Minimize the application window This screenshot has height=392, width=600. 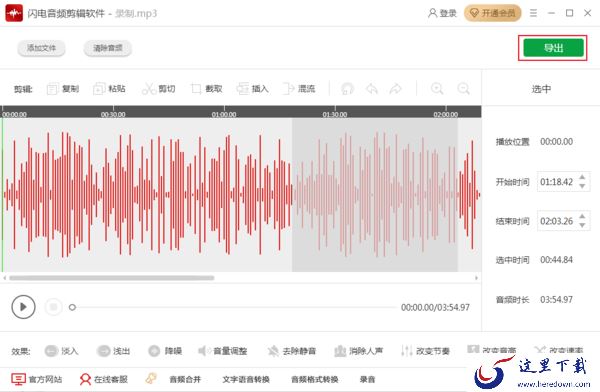(x=551, y=13)
